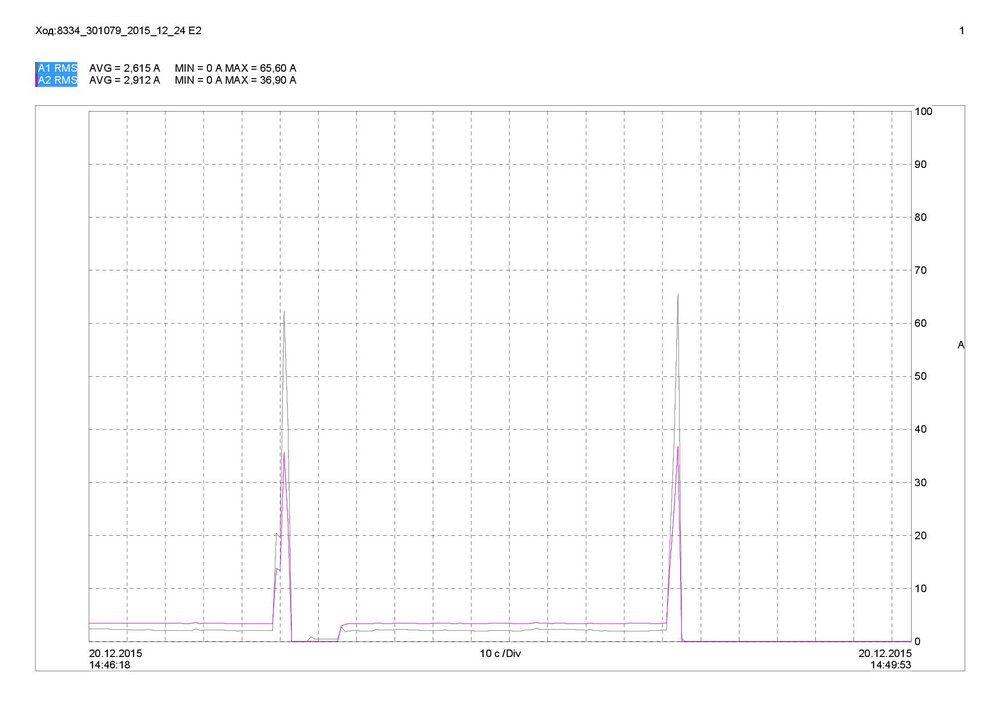This screenshot has width=1000, height=706.
Task: Click the 70 label on the y-axis
Action: pyautogui.click(x=921, y=270)
